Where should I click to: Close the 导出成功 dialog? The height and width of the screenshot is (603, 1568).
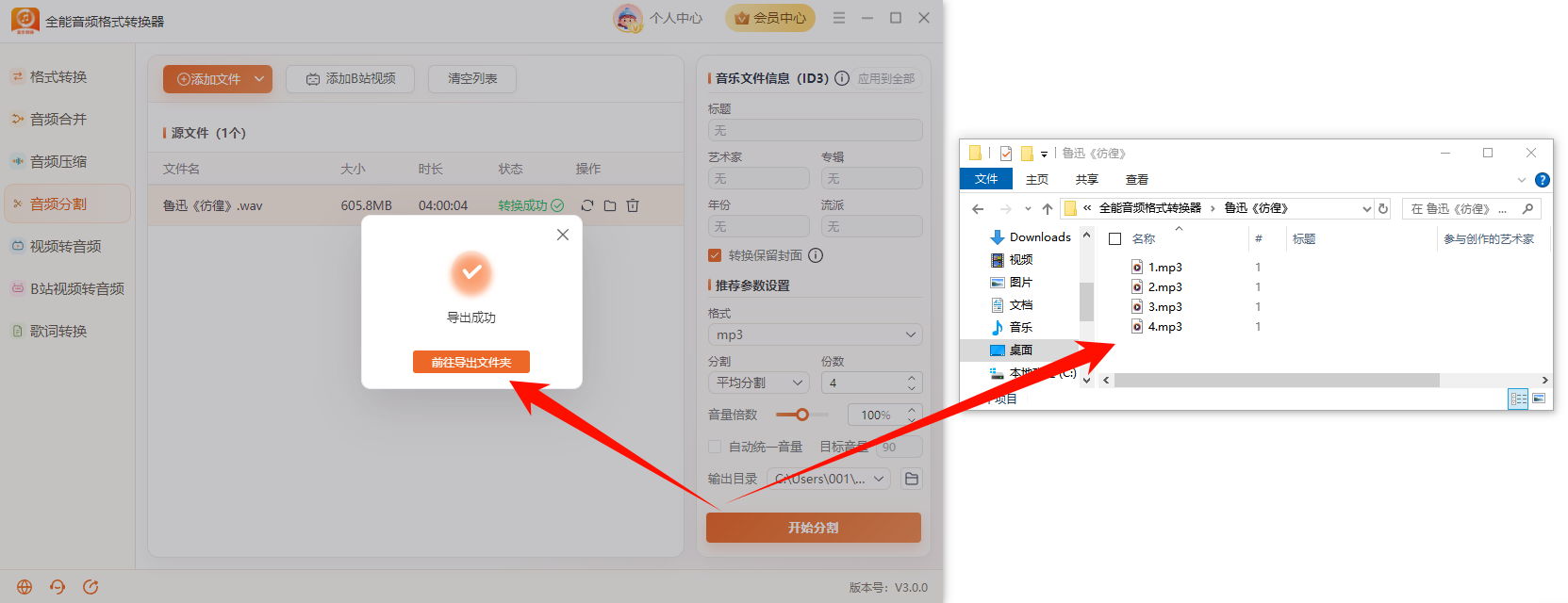pyautogui.click(x=563, y=235)
